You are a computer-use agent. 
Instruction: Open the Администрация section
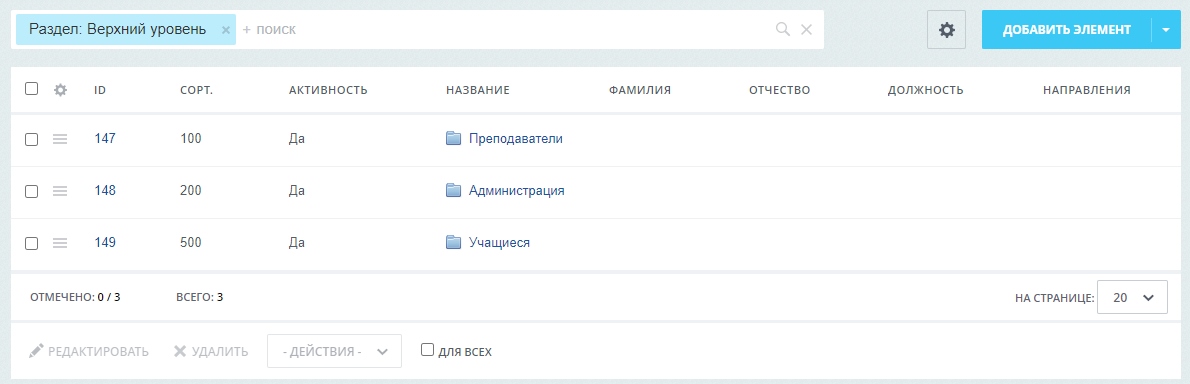(x=516, y=190)
